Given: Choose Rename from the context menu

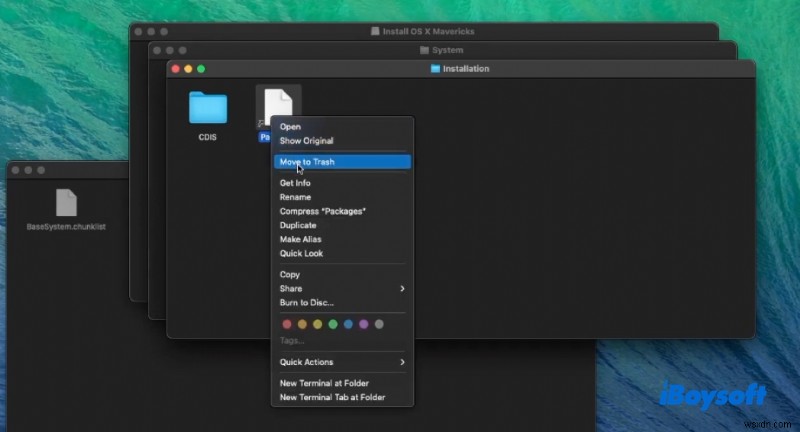Looking at the screenshot, I should 342,197.
